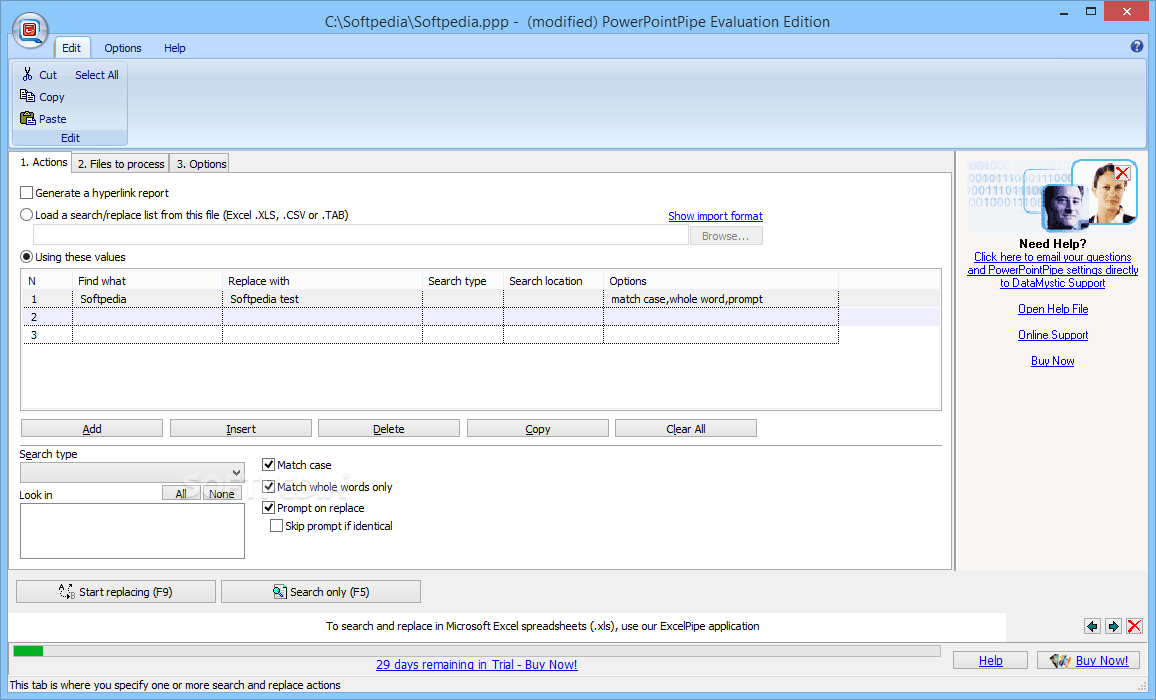Click the Search only (F5) button
This screenshot has width=1156, height=700.
(x=321, y=592)
